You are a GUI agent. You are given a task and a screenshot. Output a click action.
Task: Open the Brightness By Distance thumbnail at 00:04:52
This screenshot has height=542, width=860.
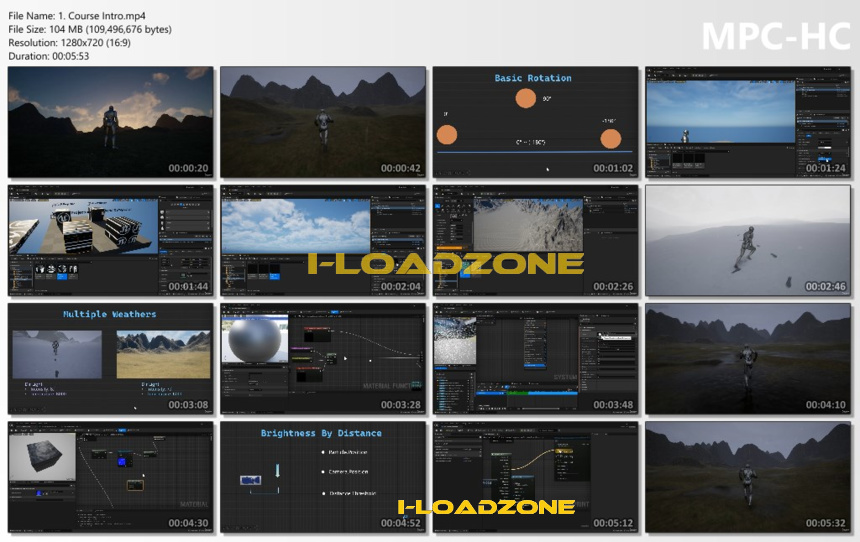click(x=323, y=477)
